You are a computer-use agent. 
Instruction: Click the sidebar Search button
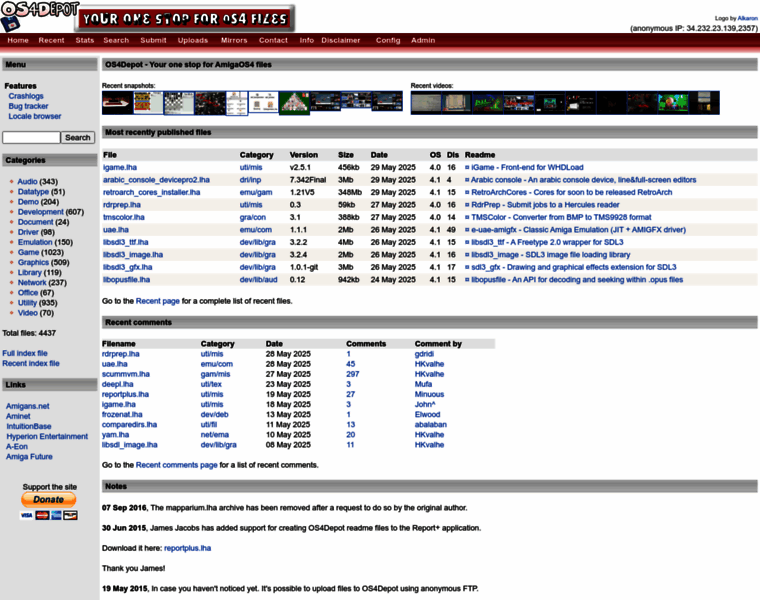pyautogui.click(x=78, y=138)
